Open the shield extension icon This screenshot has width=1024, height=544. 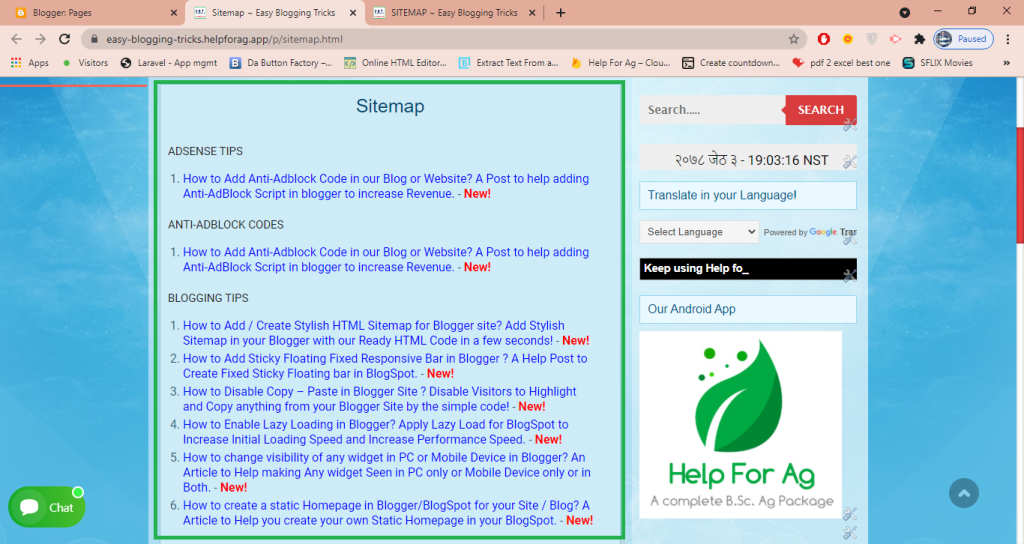pos(871,39)
